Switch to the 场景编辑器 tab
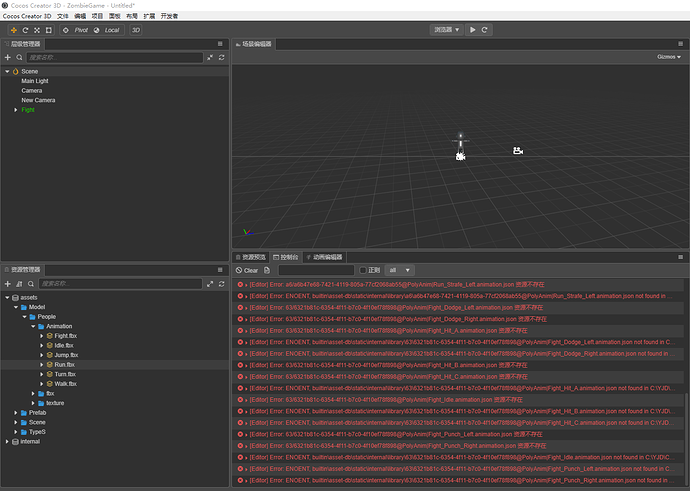Viewport: 690px width, 491px height. (x=254, y=44)
